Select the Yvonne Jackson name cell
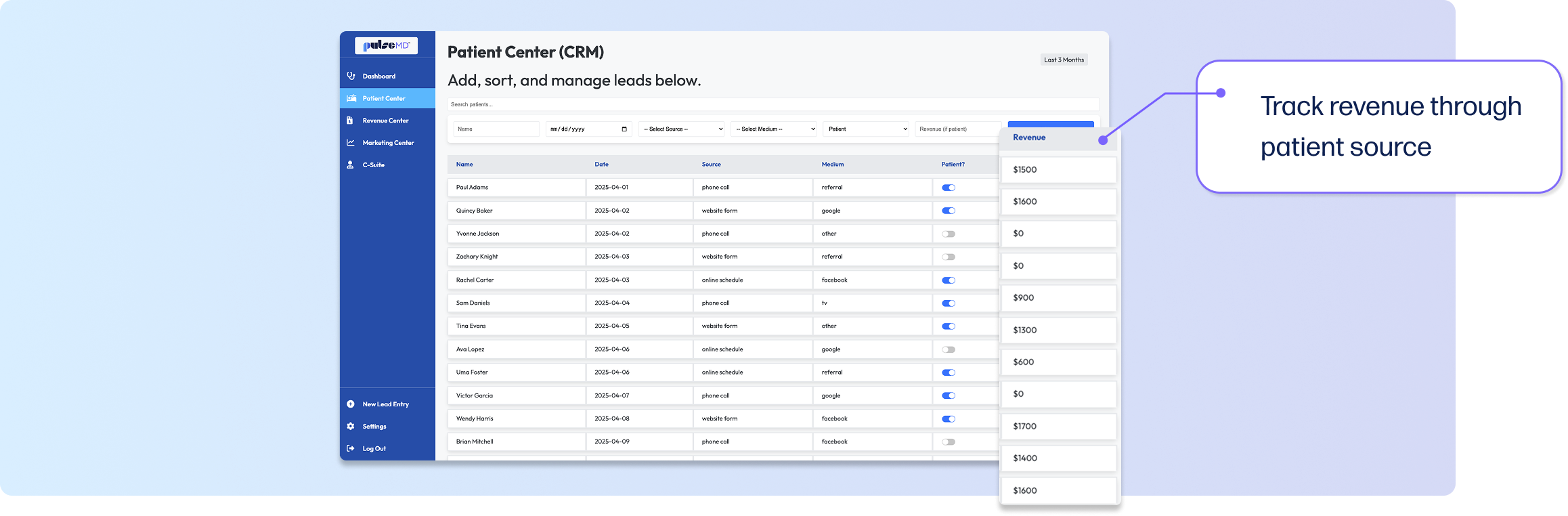Viewport: 1568px width, 516px height. click(x=517, y=234)
